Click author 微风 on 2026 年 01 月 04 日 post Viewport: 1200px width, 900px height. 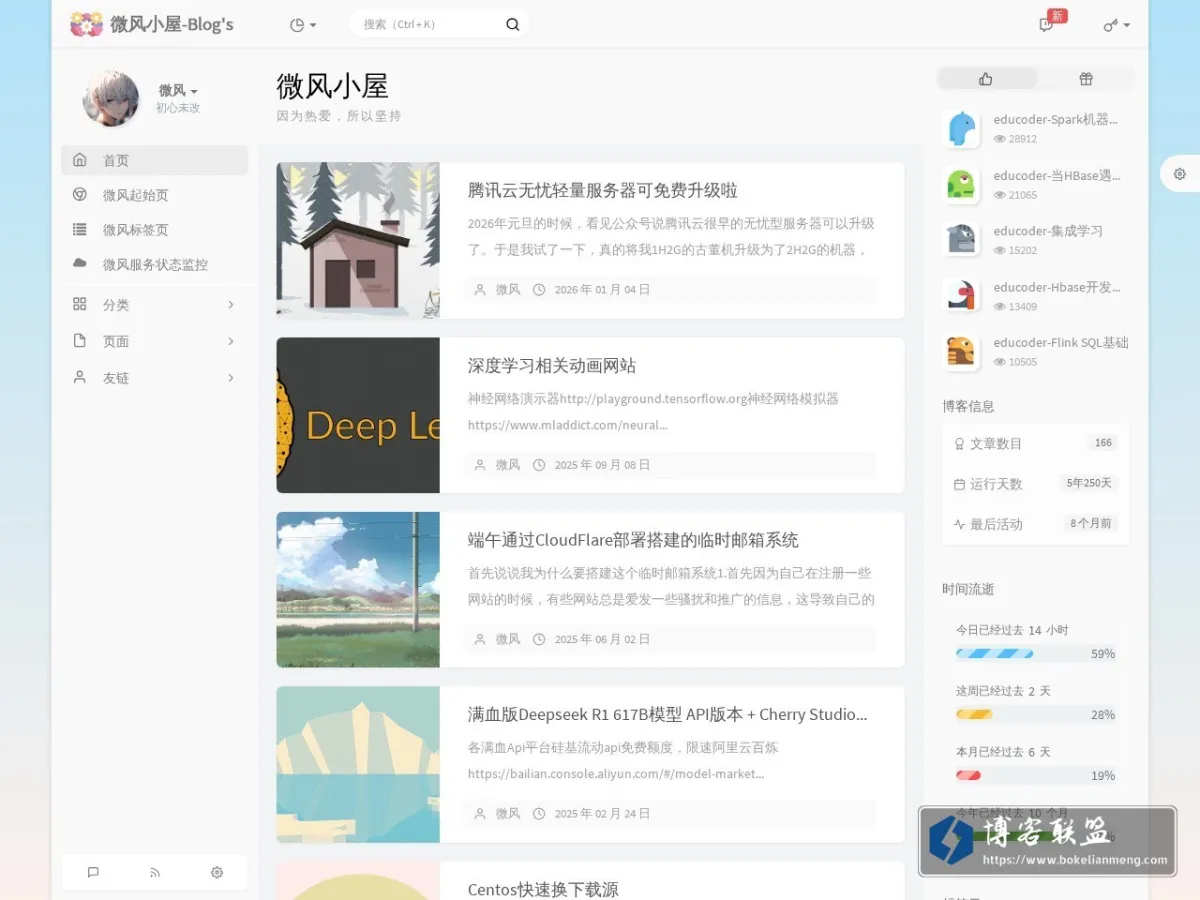pos(508,290)
